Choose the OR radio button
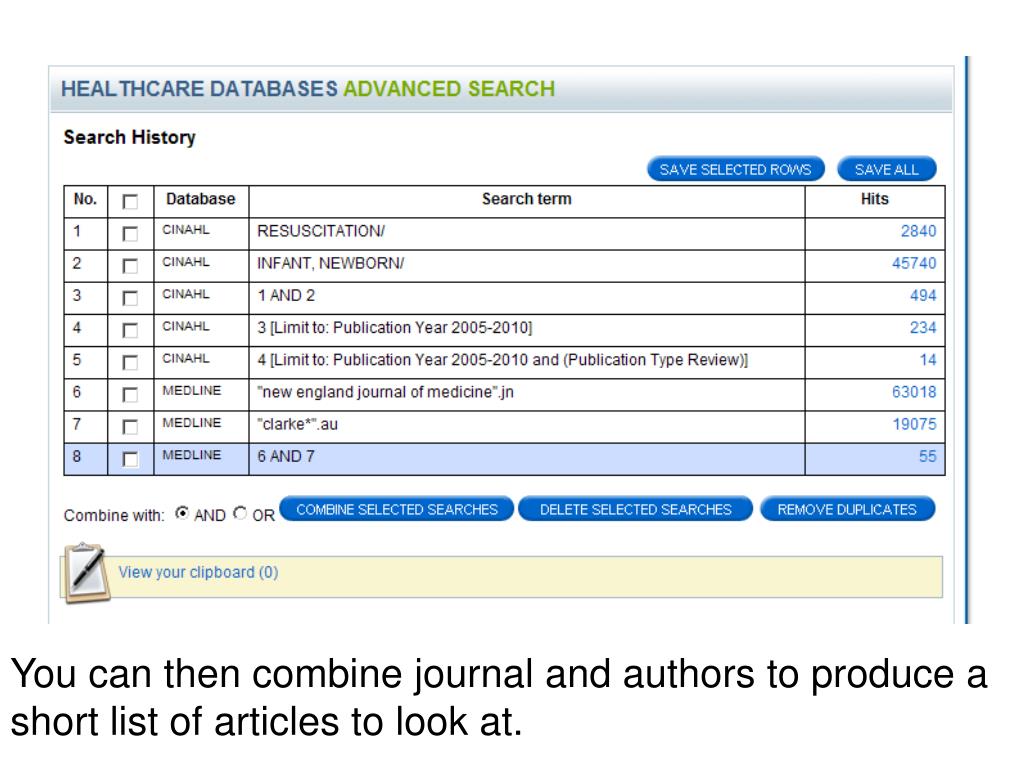Image resolution: width=1024 pixels, height=768 pixels. pyautogui.click(x=240, y=513)
